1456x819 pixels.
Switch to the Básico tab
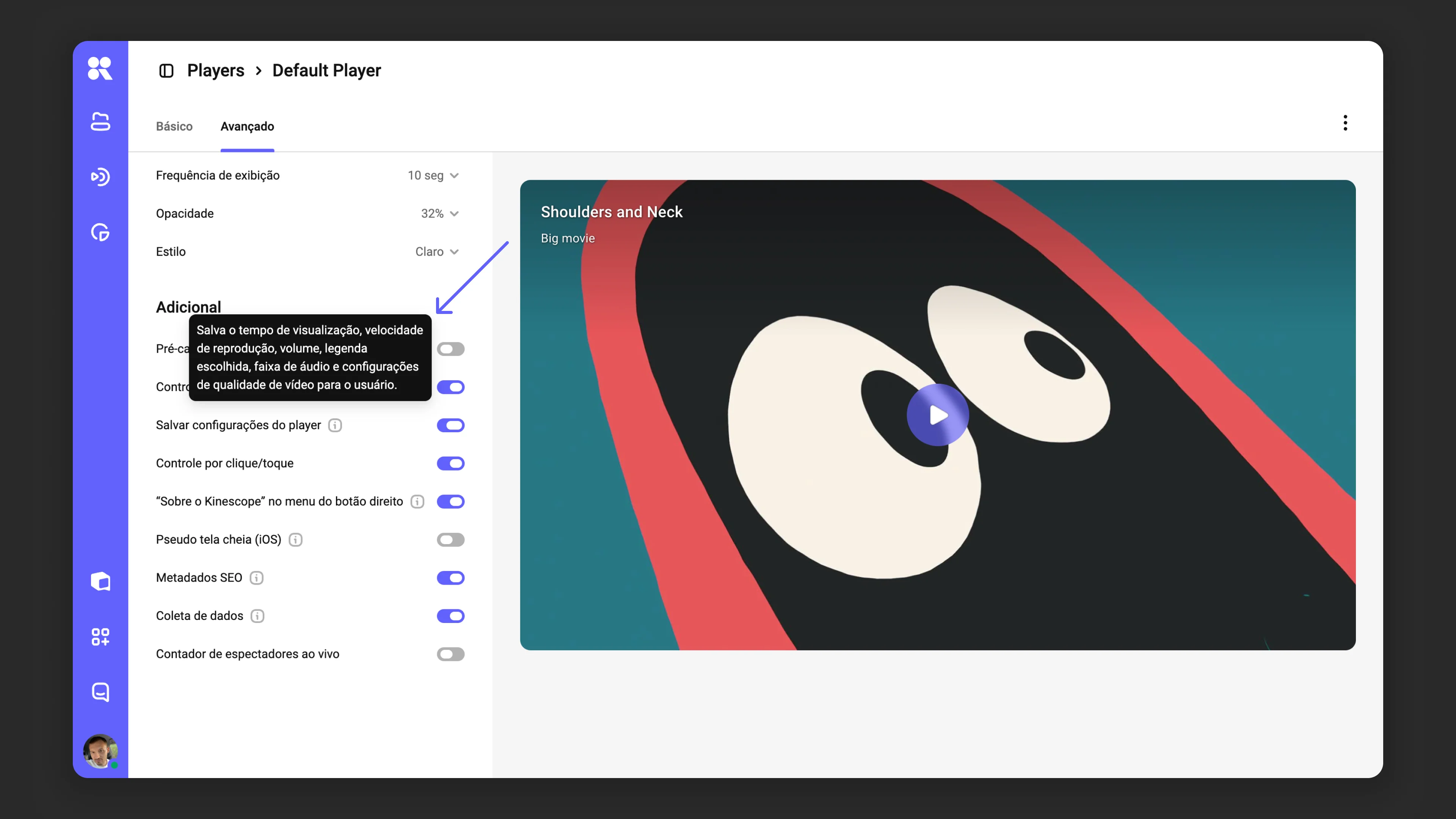pyautogui.click(x=174, y=126)
